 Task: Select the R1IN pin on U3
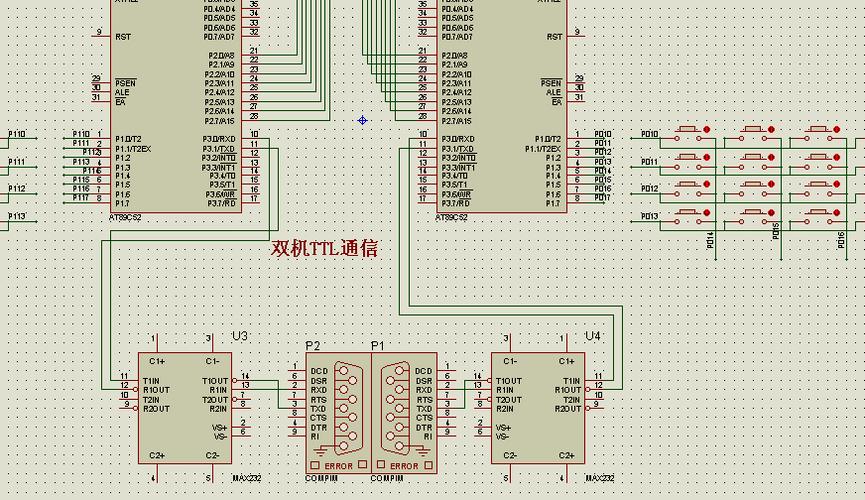[x=218, y=390]
